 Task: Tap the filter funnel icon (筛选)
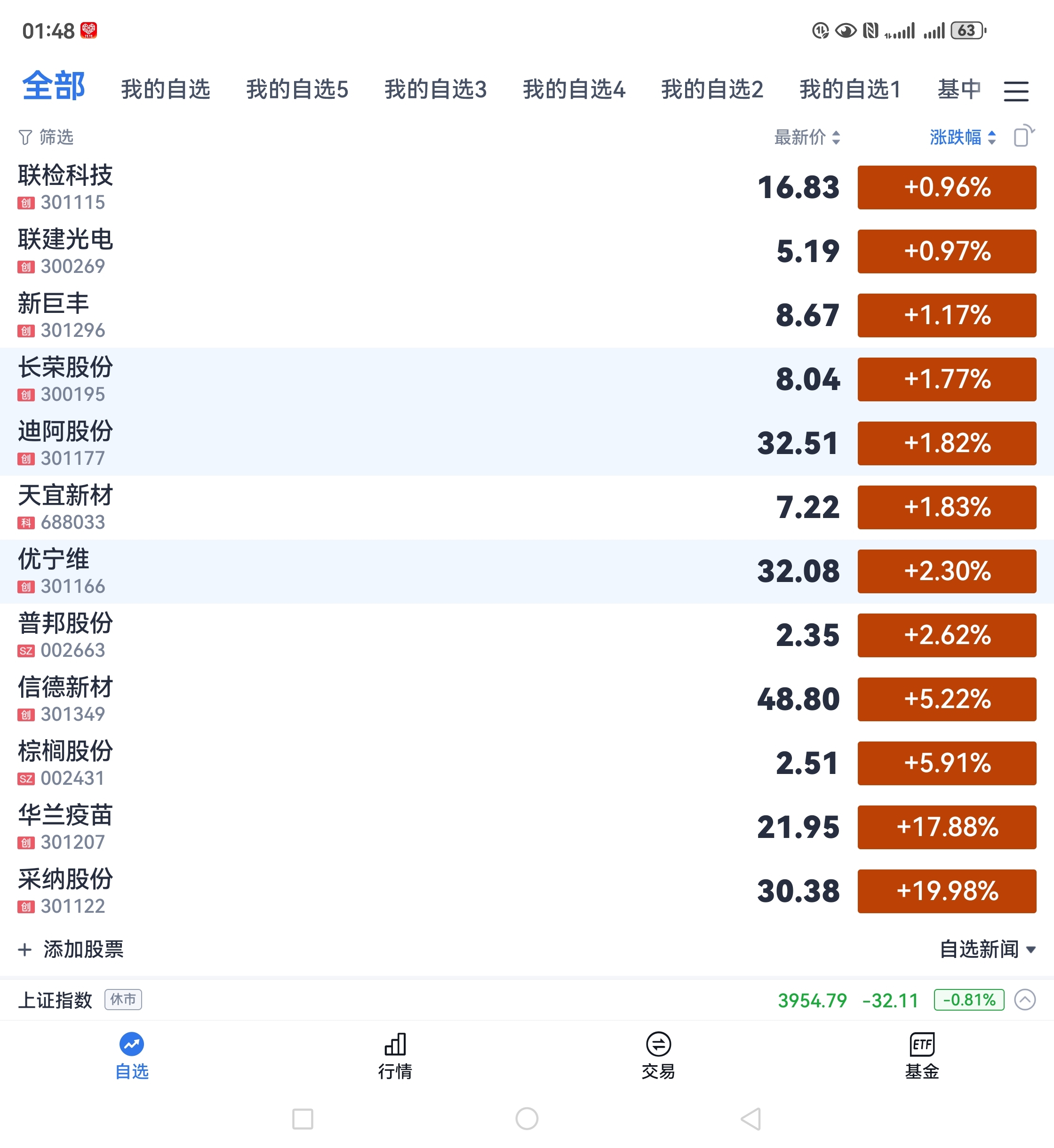tap(25, 137)
